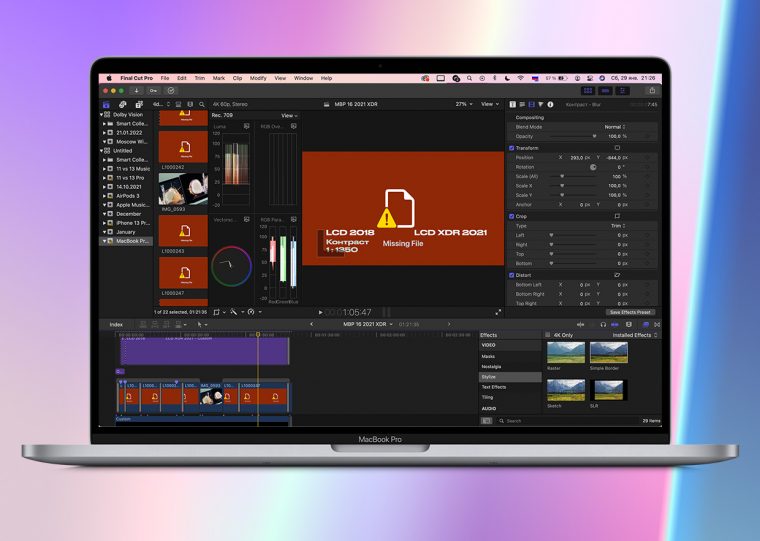The image size is (760, 541).
Task: Open the Final Cut Pro menu
Action: [x=136, y=78]
